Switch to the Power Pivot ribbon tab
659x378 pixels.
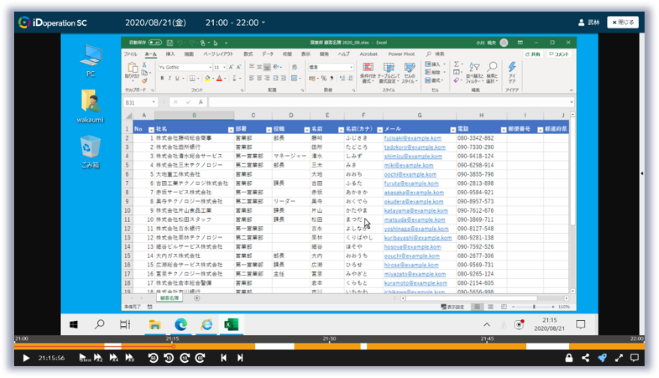pos(401,54)
